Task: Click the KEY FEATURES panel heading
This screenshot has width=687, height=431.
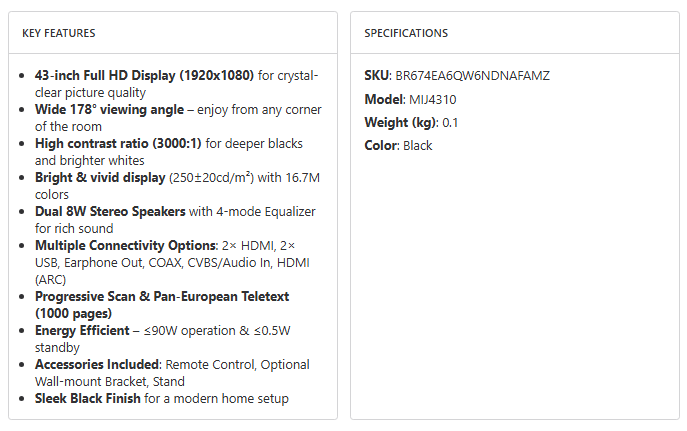Action: point(59,33)
